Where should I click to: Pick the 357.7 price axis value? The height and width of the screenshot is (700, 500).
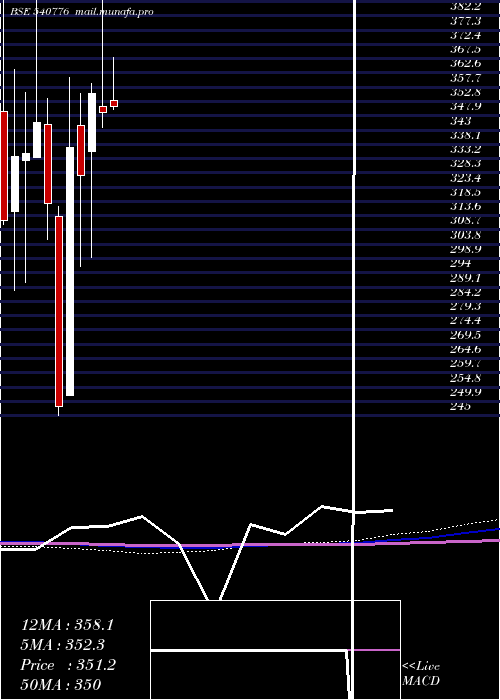coord(465,78)
